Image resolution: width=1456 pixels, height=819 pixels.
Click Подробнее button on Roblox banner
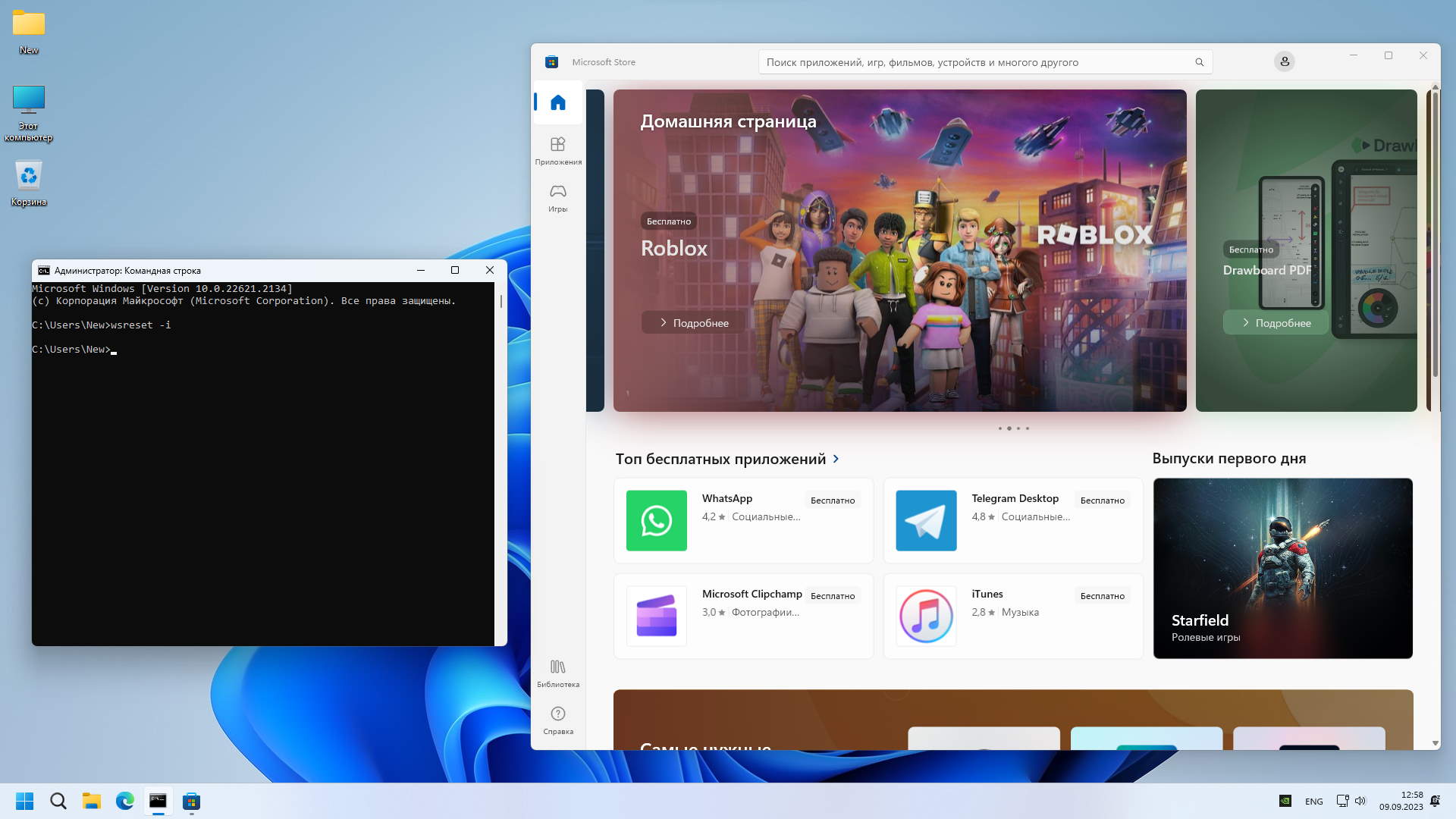point(694,323)
